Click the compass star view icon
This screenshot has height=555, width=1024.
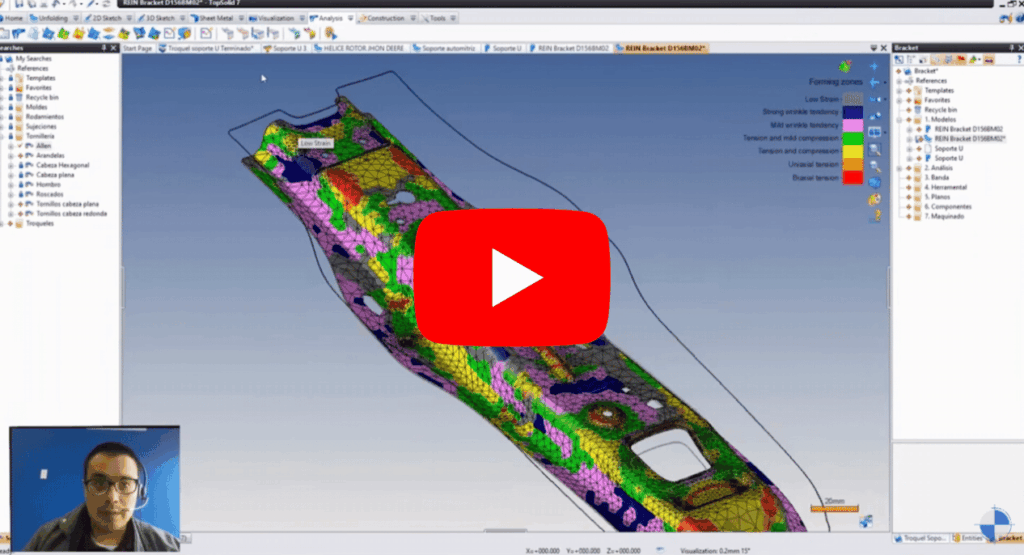point(874,66)
